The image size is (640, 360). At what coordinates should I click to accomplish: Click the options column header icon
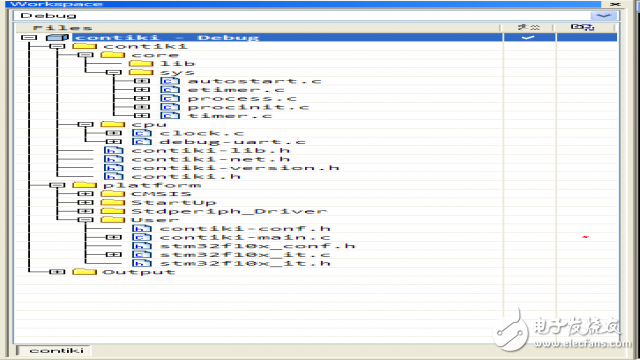[x=582, y=27]
